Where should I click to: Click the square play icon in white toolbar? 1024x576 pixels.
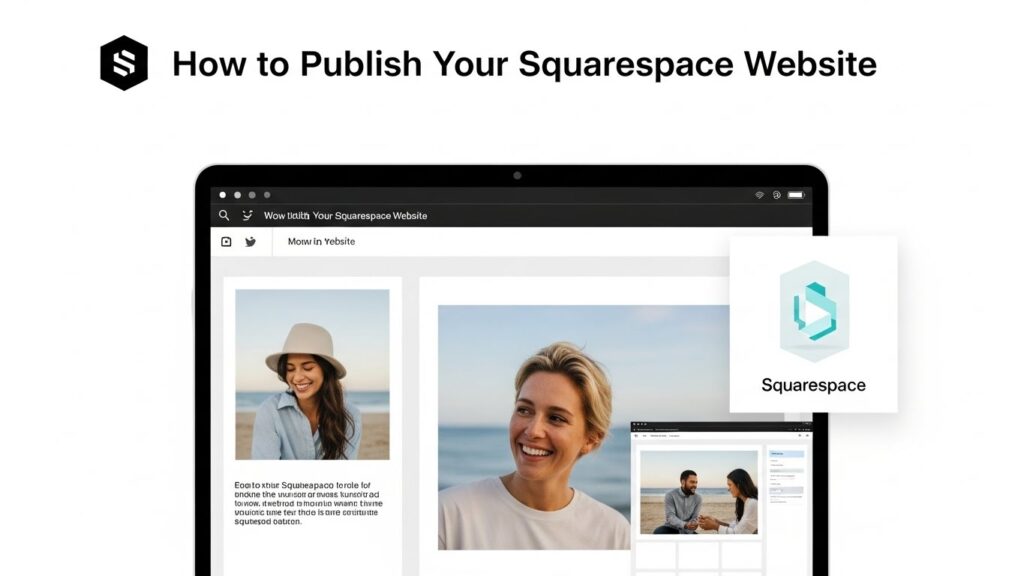pos(226,242)
